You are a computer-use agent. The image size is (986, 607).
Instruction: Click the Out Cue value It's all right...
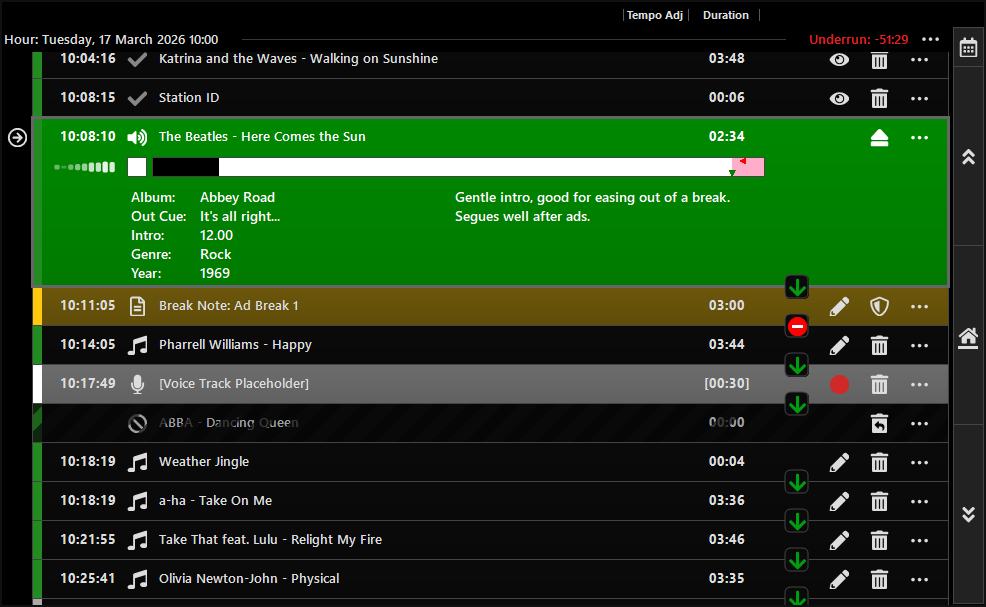[240, 216]
